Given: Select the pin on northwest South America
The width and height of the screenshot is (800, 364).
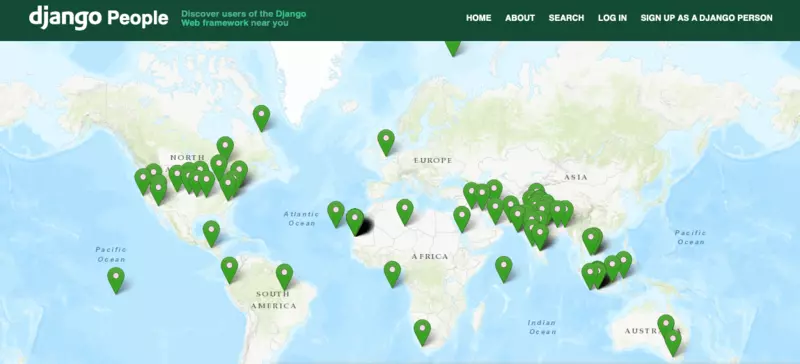Looking at the screenshot, I should point(229,270).
